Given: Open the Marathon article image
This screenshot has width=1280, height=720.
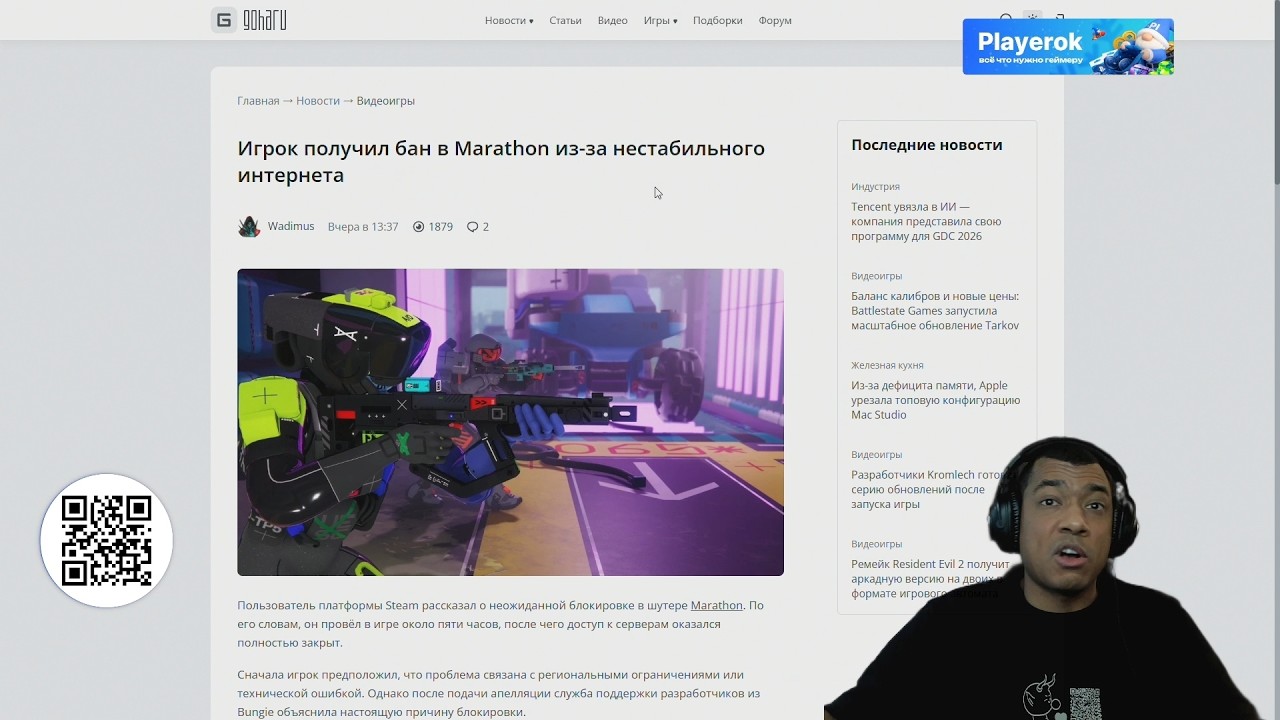Looking at the screenshot, I should pos(510,422).
